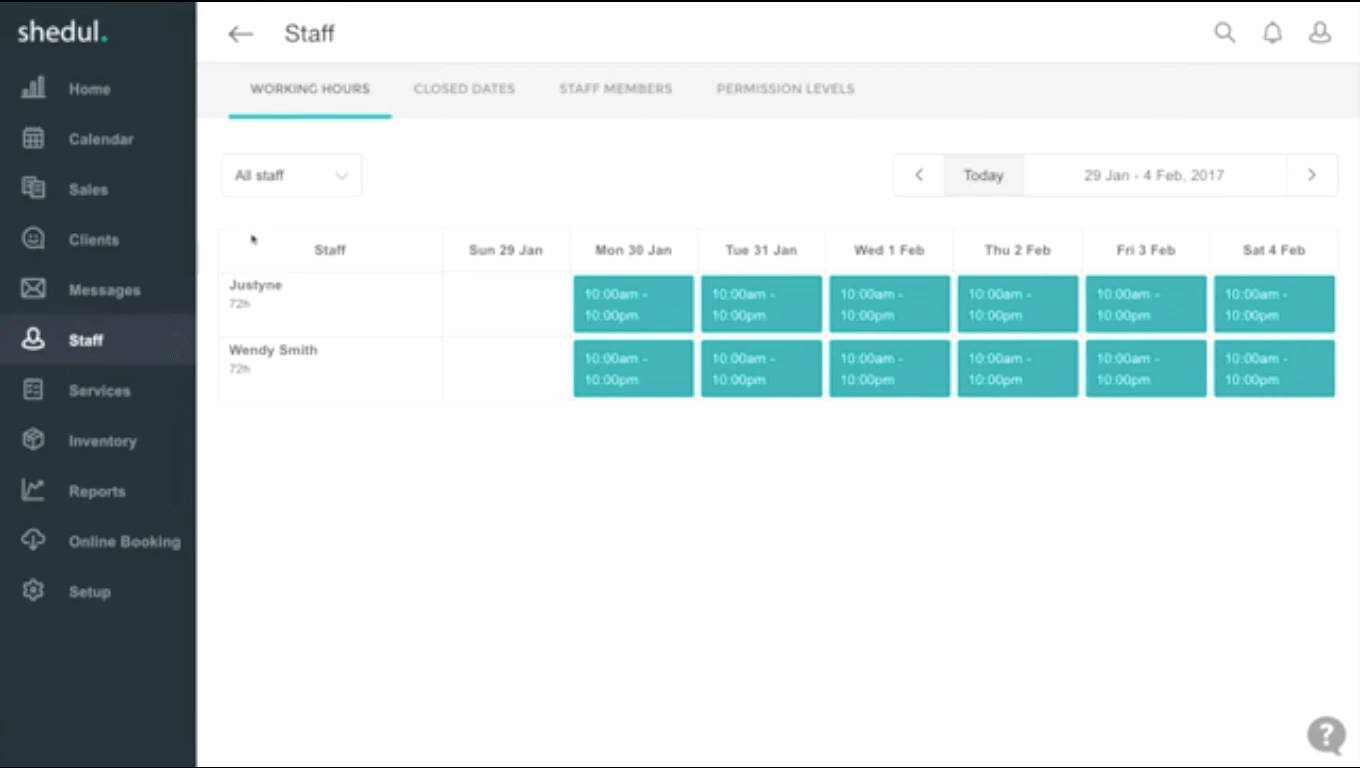
Task: Click the search magnifier icon
Action: coord(1224,32)
